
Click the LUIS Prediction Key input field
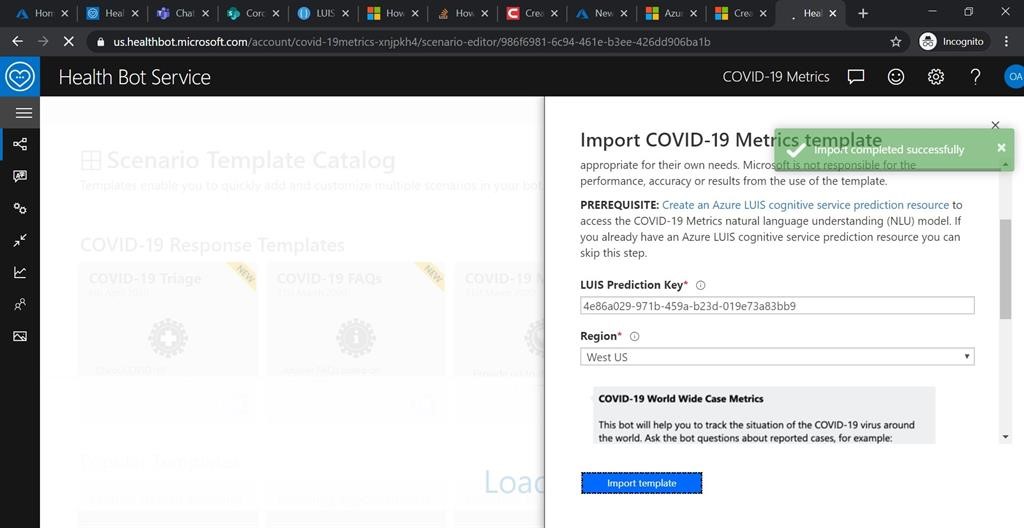[777, 305]
